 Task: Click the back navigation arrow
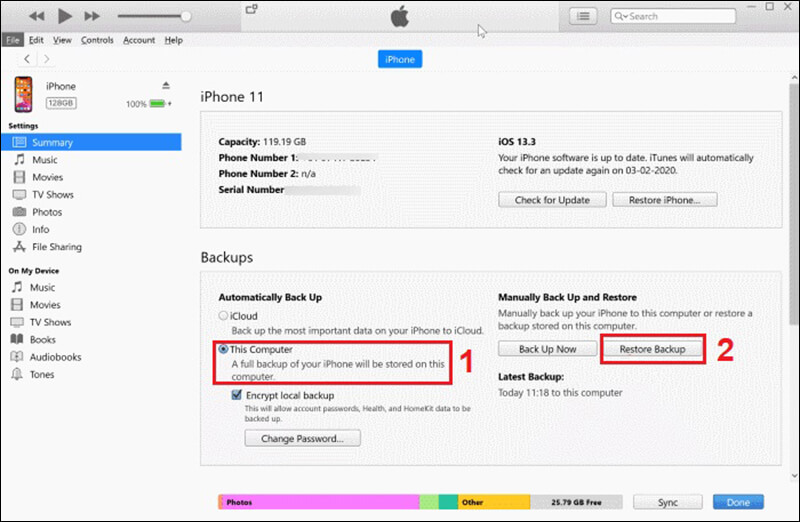point(27,59)
